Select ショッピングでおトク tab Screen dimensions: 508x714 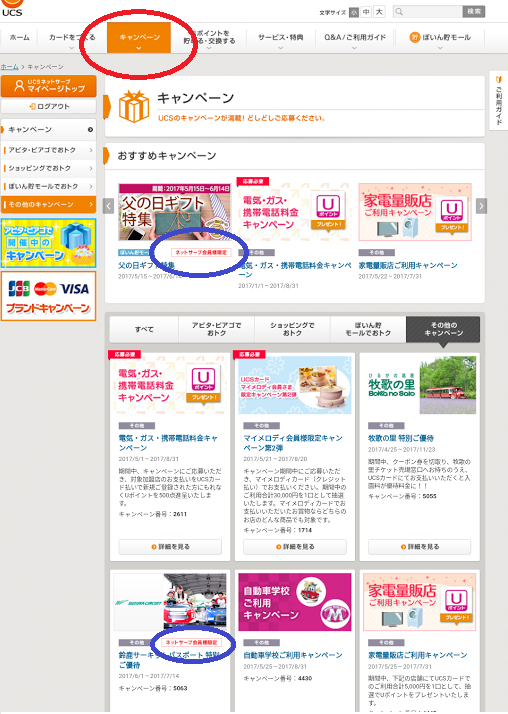coord(292,329)
